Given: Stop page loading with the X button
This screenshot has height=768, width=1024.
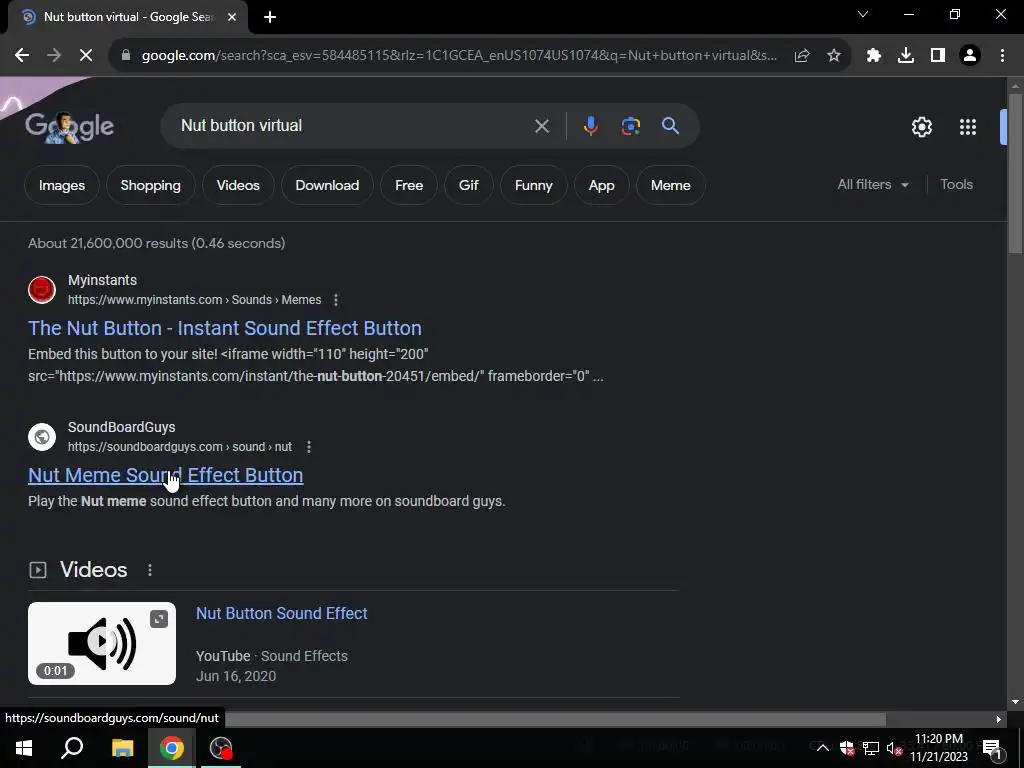Looking at the screenshot, I should (x=86, y=56).
